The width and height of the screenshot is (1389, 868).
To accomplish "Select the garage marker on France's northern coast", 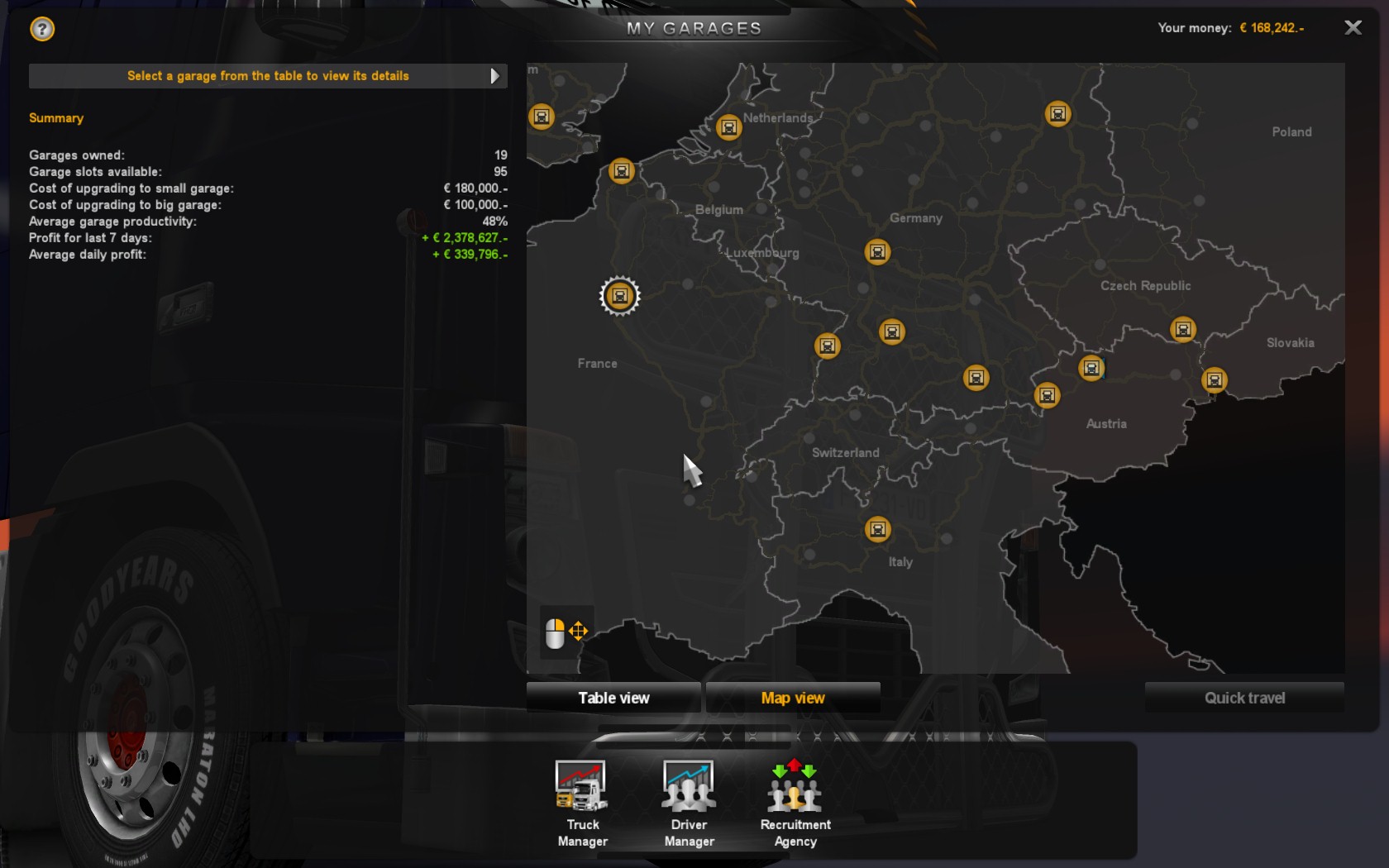I will (x=622, y=171).
